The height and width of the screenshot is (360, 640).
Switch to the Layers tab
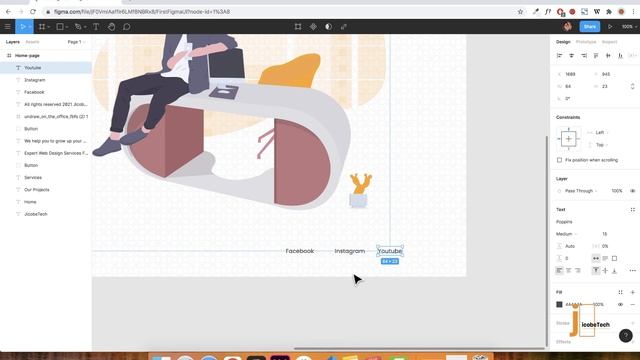pyautogui.click(x=13, y=42)
